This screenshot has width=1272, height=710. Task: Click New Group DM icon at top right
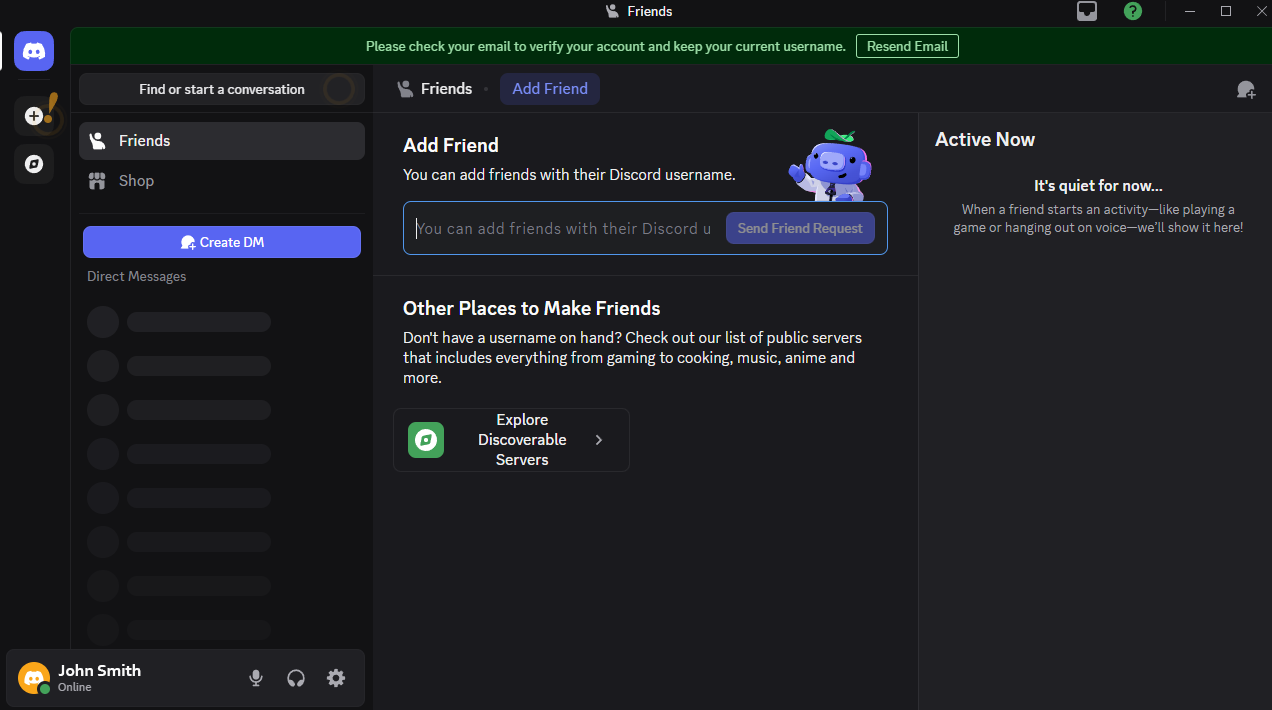click(1246, 90)
